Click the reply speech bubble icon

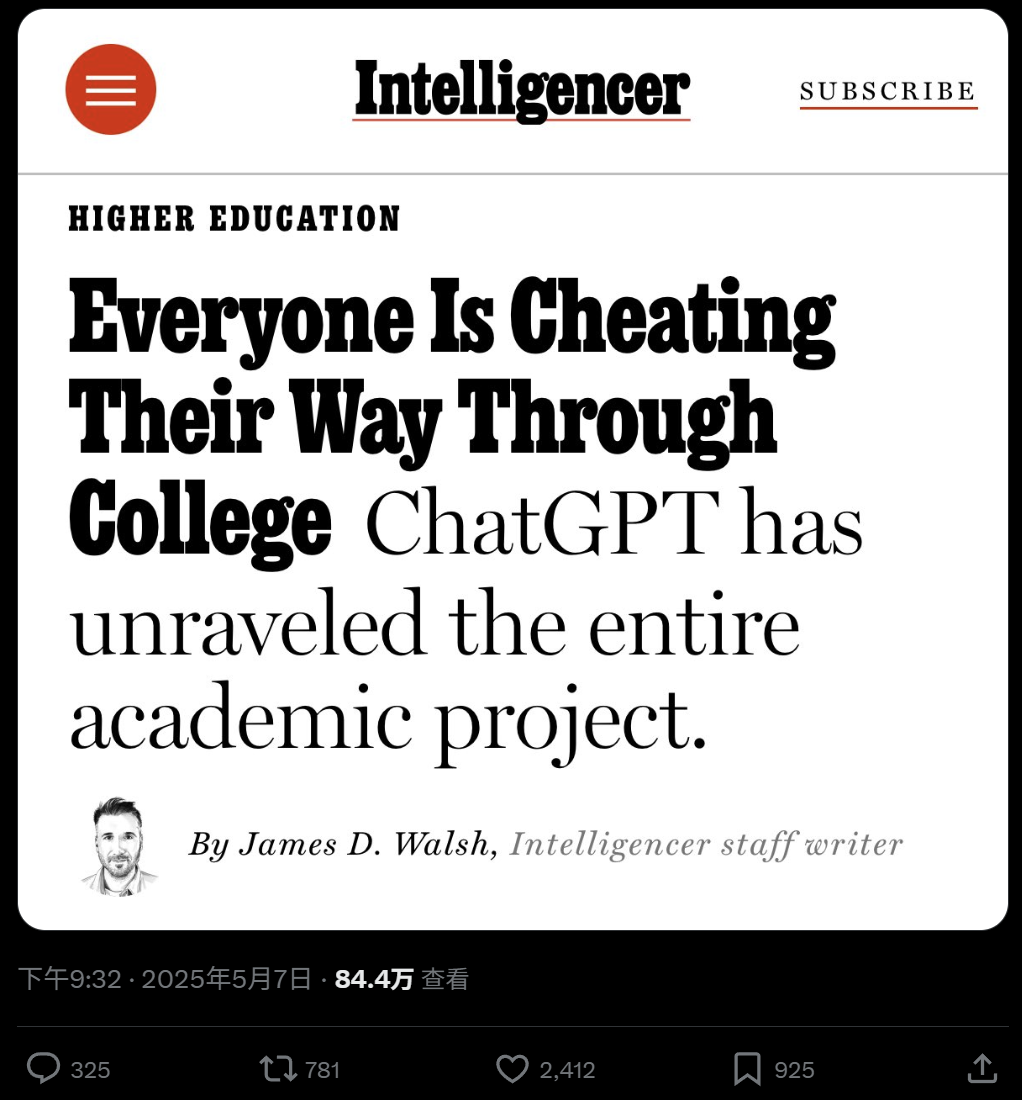point(43,1069)
